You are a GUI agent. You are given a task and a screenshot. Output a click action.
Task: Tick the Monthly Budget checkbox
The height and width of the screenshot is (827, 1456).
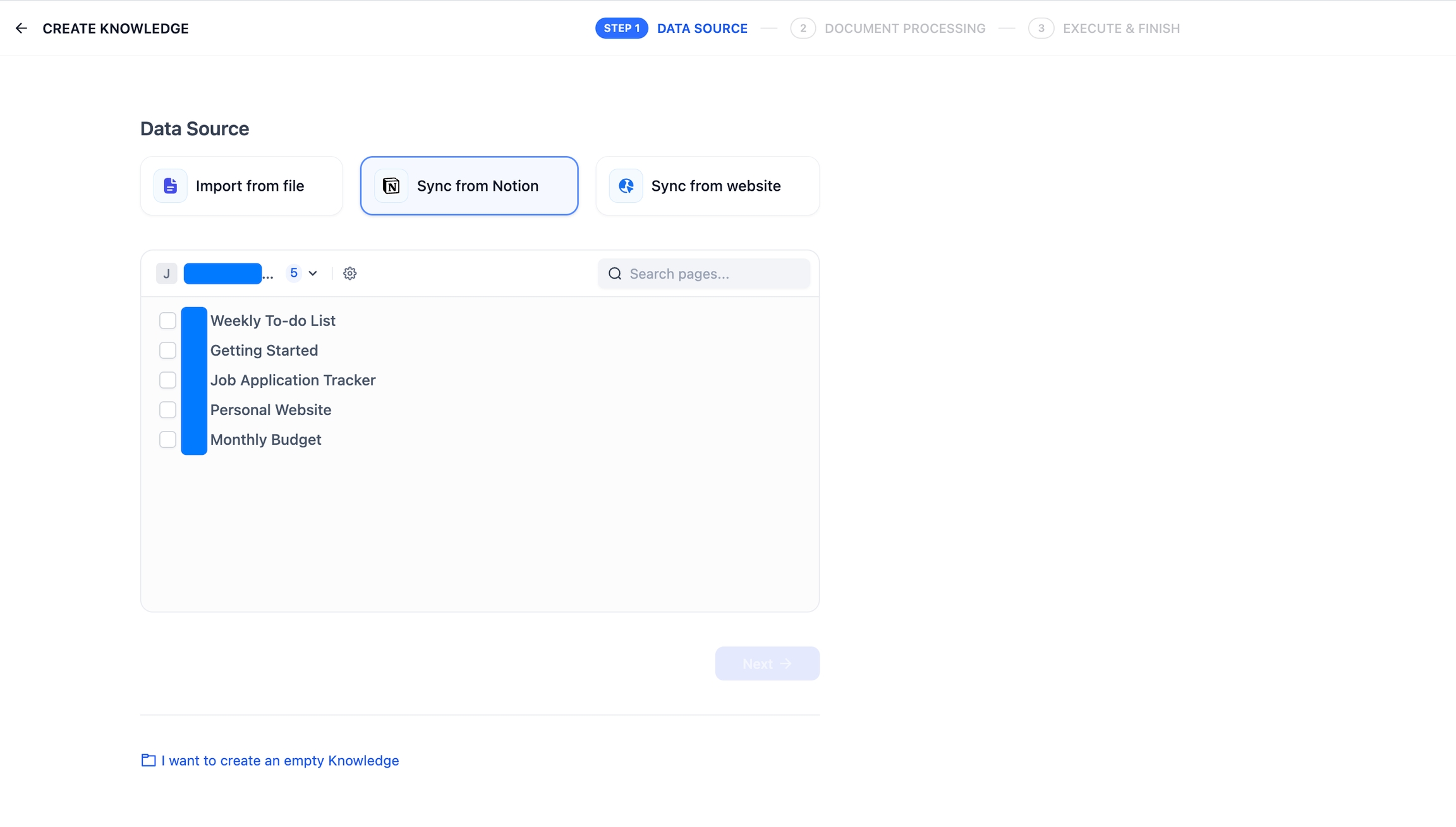click(167, 439)
